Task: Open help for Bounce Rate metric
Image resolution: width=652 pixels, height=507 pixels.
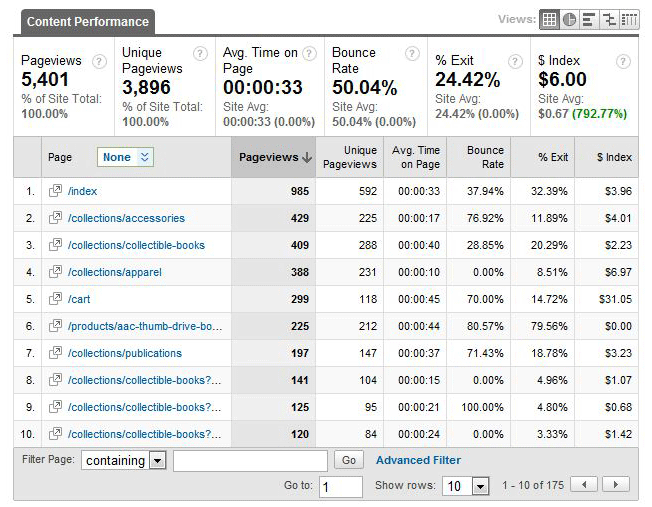Action: tap(412, 54)
